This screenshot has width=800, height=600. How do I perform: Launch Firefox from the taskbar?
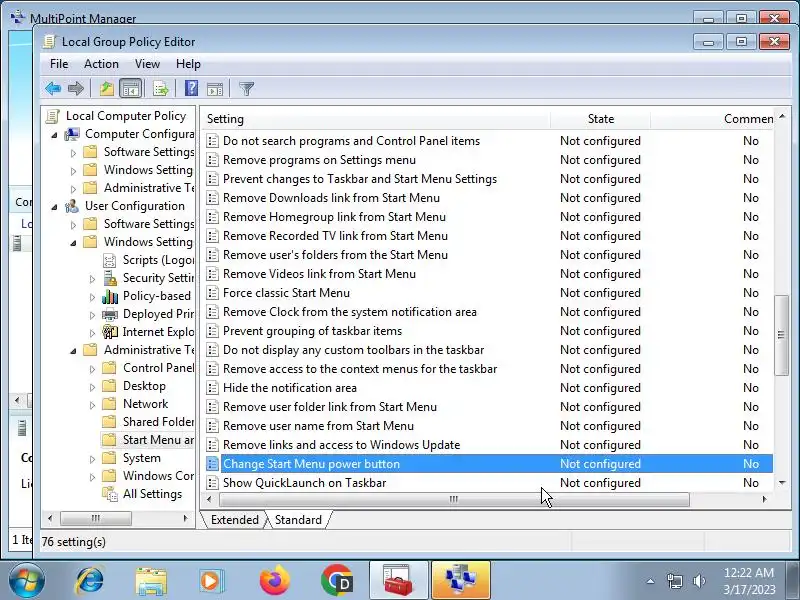point(274,581)
